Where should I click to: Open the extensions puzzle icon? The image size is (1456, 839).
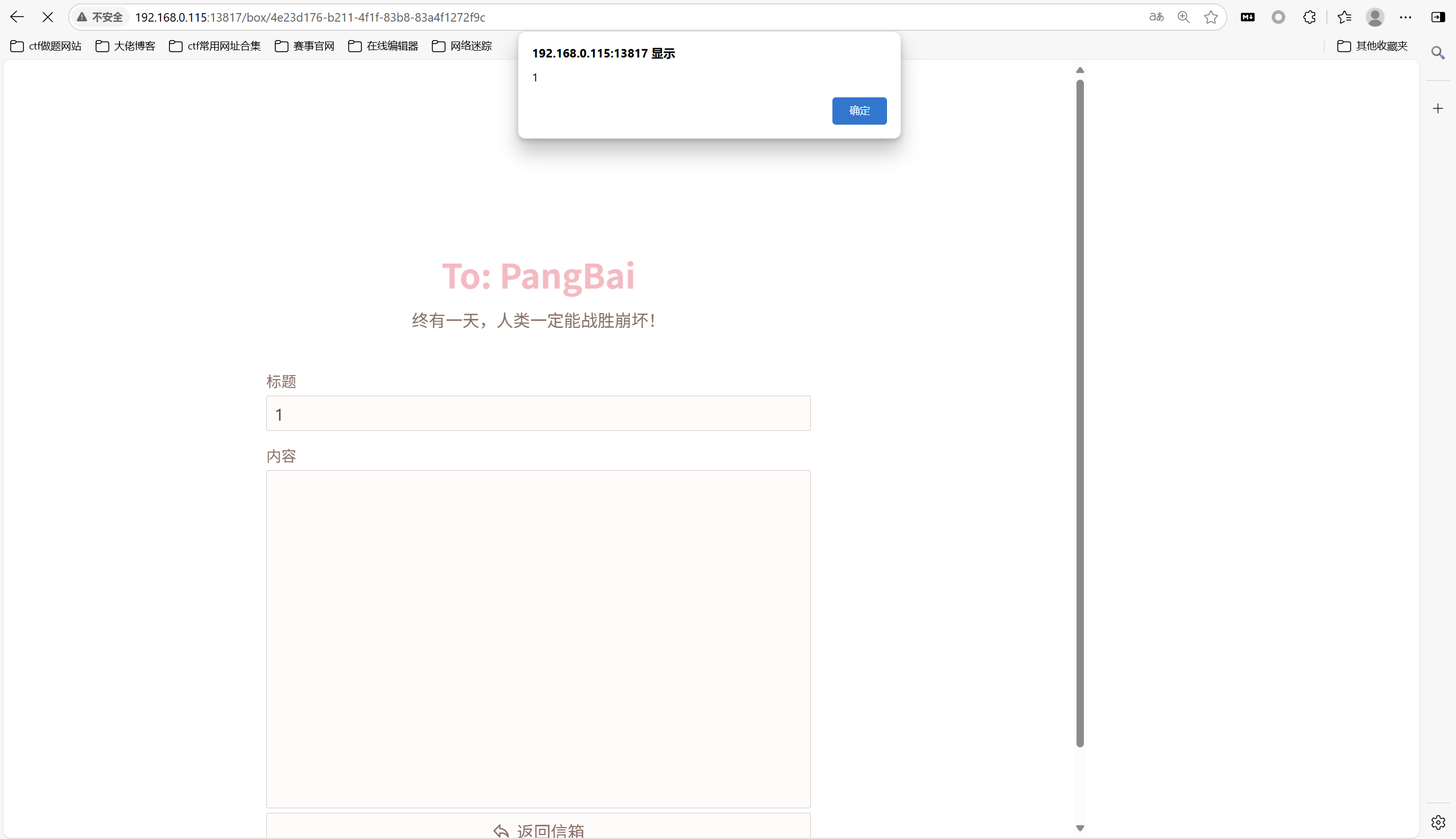click(1309, 17)
